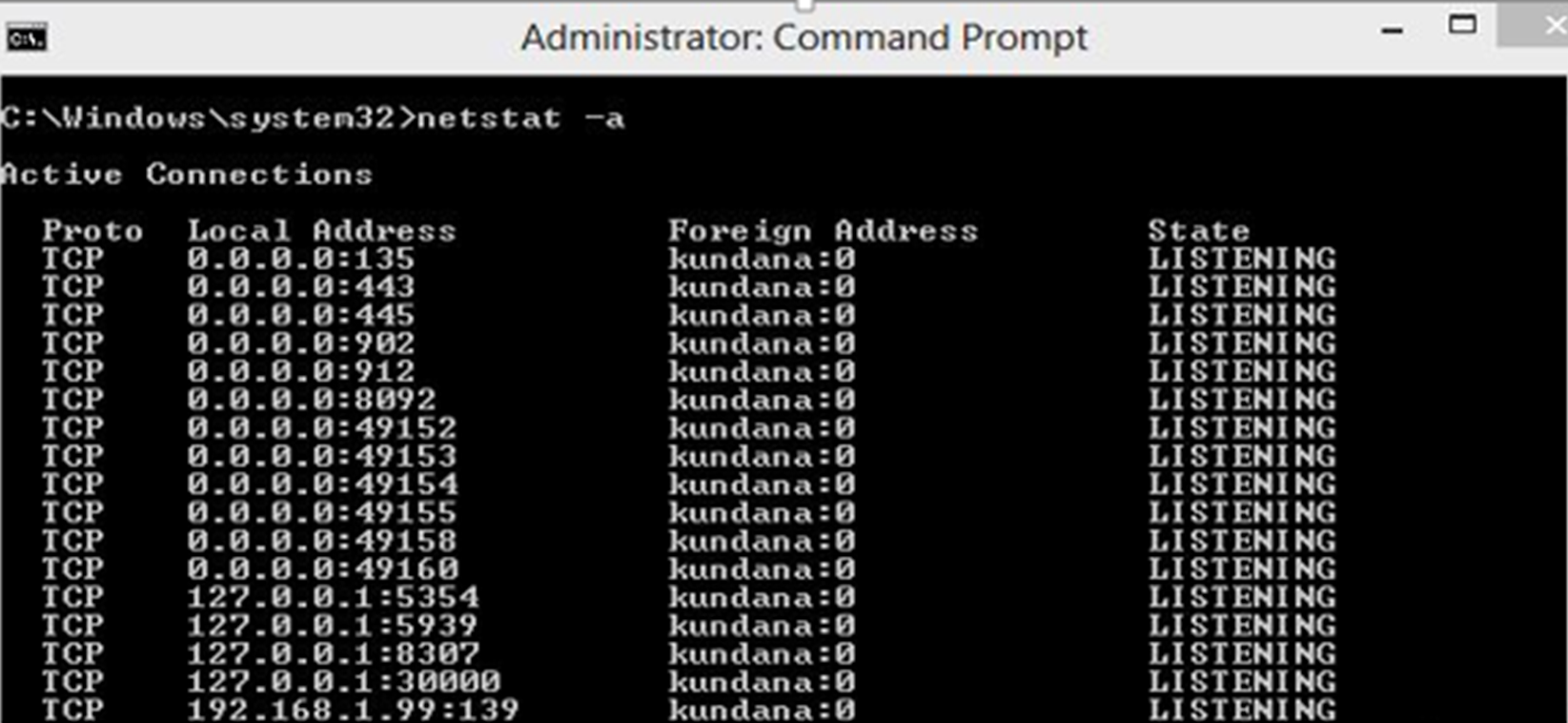Click the LISTENING state in the port 445 row
This screenshot has width=1568, height=723.
tap(1241, 315)
